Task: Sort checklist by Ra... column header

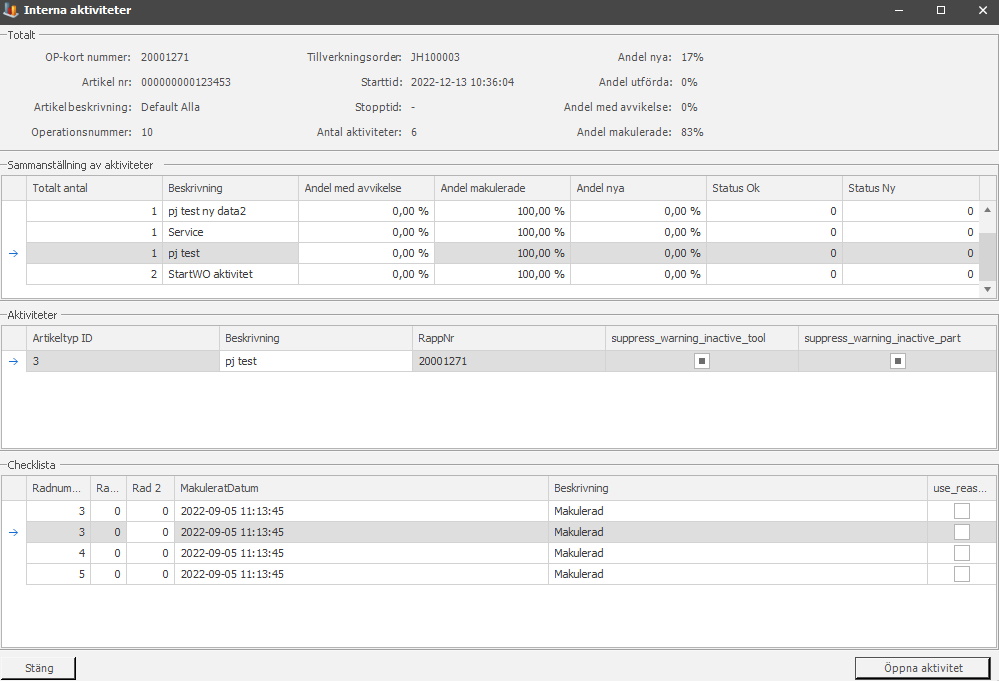Action: click(108, 488)
